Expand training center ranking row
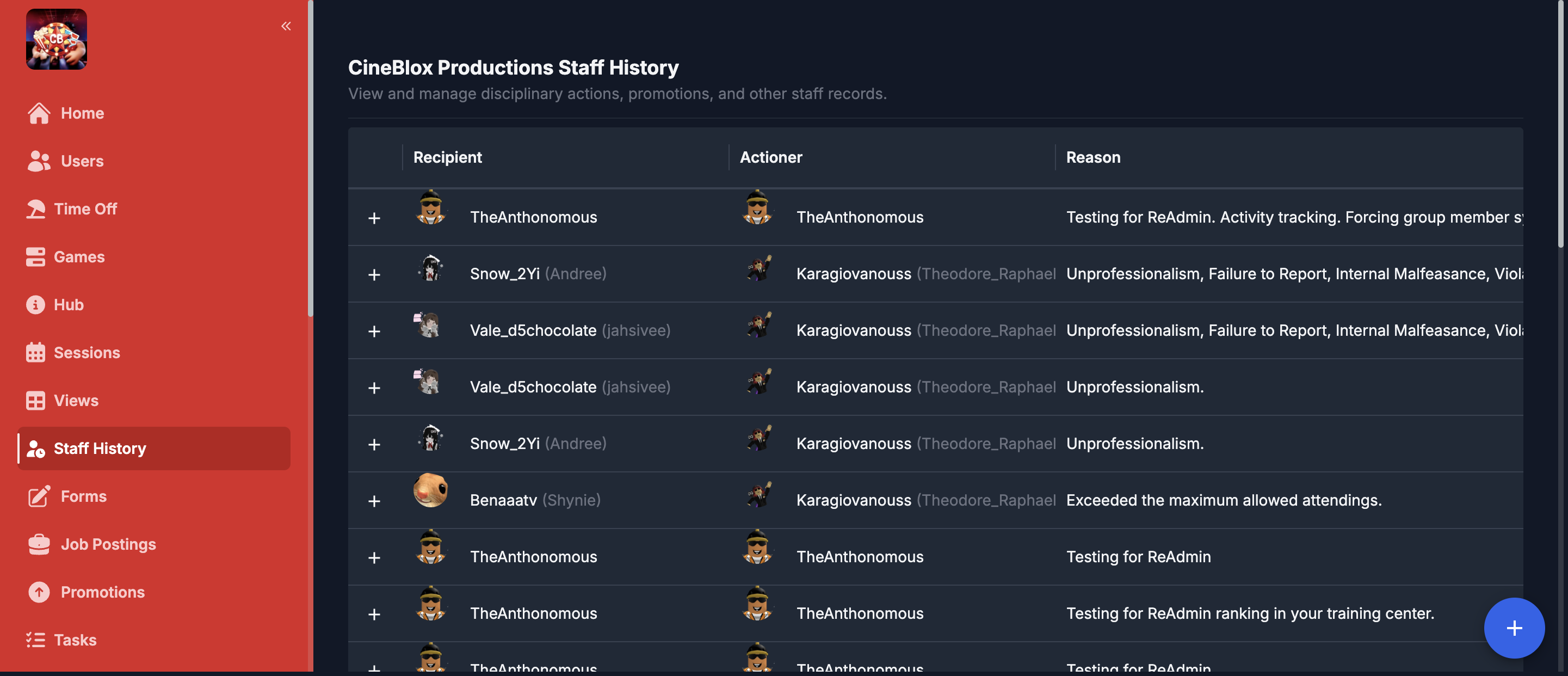 (x=374, y=614)
